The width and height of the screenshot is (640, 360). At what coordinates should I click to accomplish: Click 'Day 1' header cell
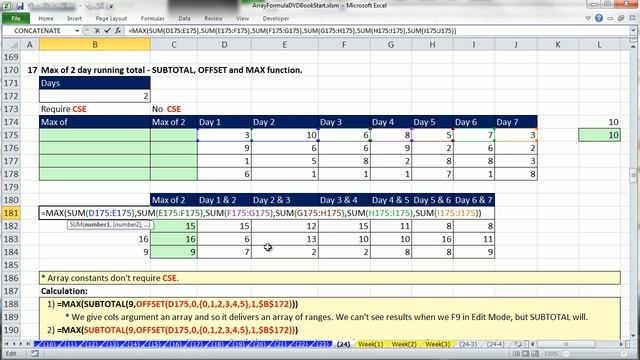pyautogui.click(x=224, y=122)
